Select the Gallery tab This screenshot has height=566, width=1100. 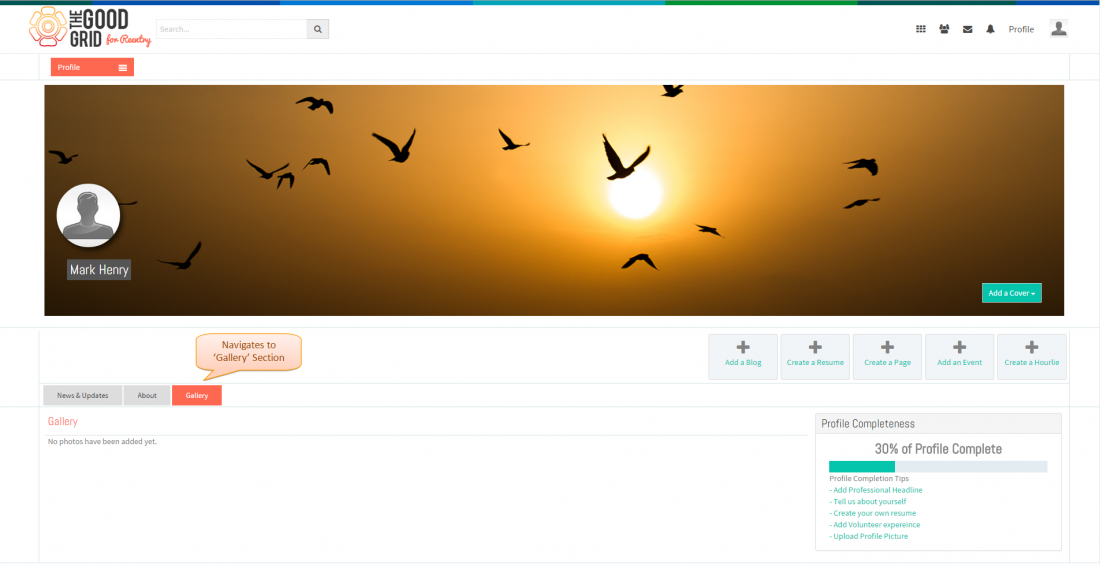(x=197, y=396)
